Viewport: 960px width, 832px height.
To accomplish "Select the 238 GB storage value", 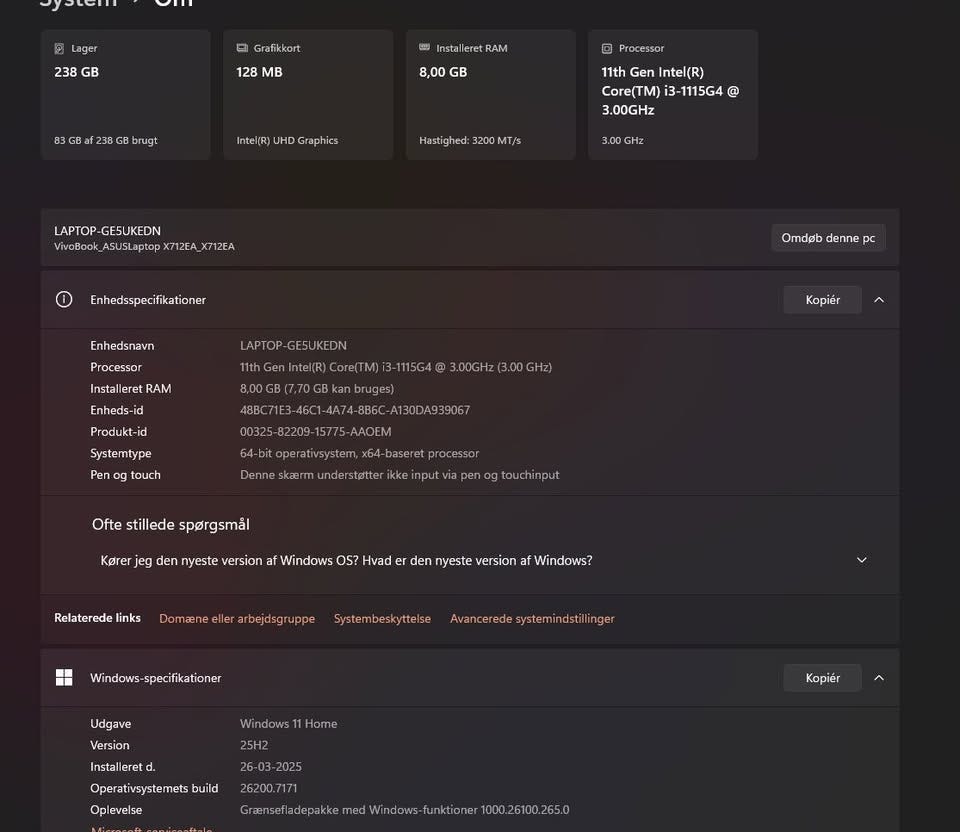I will (76, 72).
